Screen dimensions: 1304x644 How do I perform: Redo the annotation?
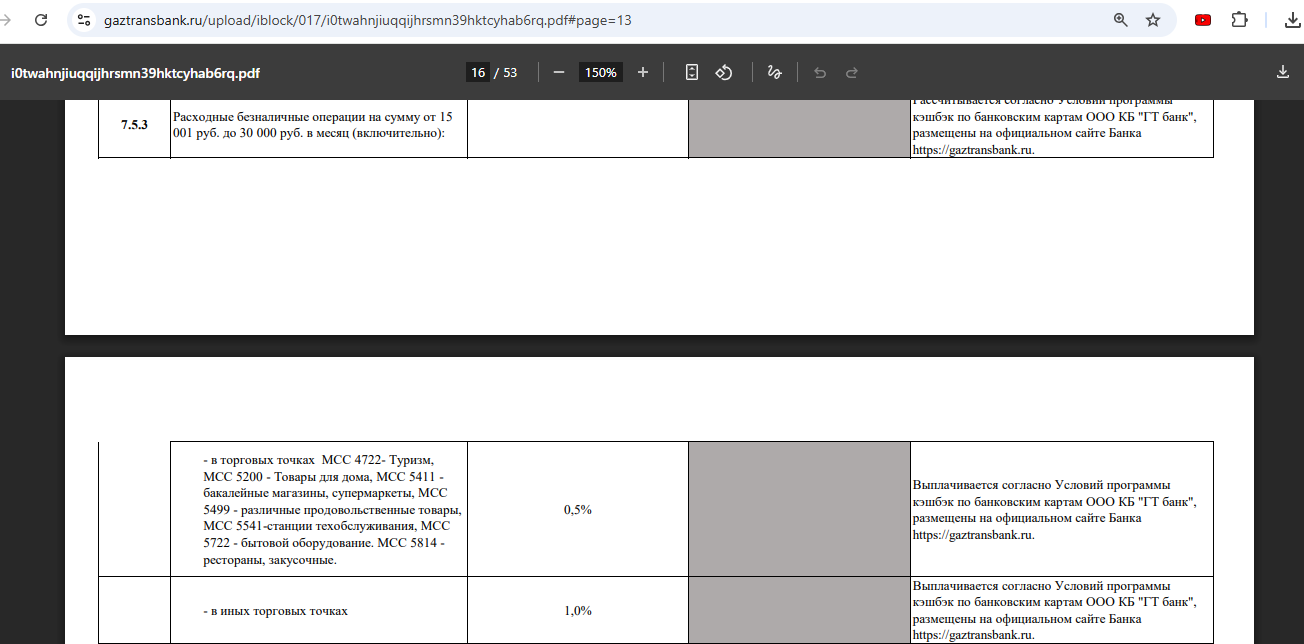click(x=852, y=72)
